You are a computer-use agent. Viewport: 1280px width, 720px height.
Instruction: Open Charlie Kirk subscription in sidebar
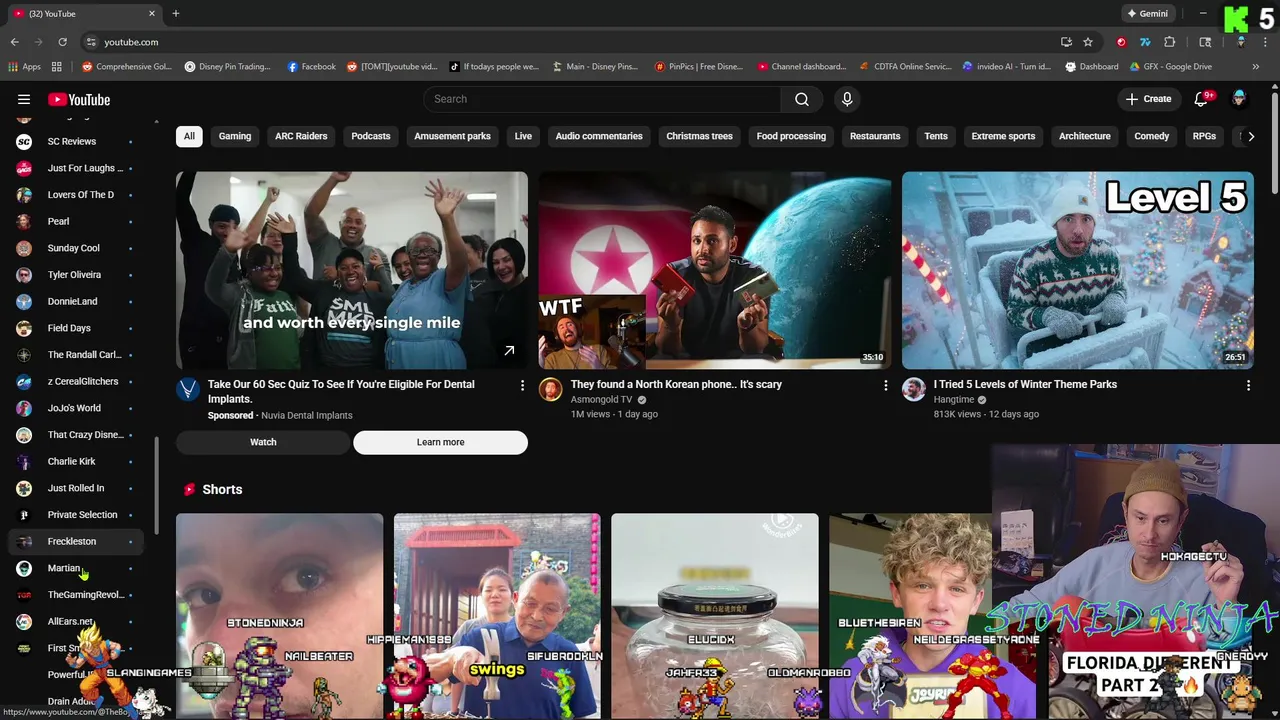click(x=76, y=461)
